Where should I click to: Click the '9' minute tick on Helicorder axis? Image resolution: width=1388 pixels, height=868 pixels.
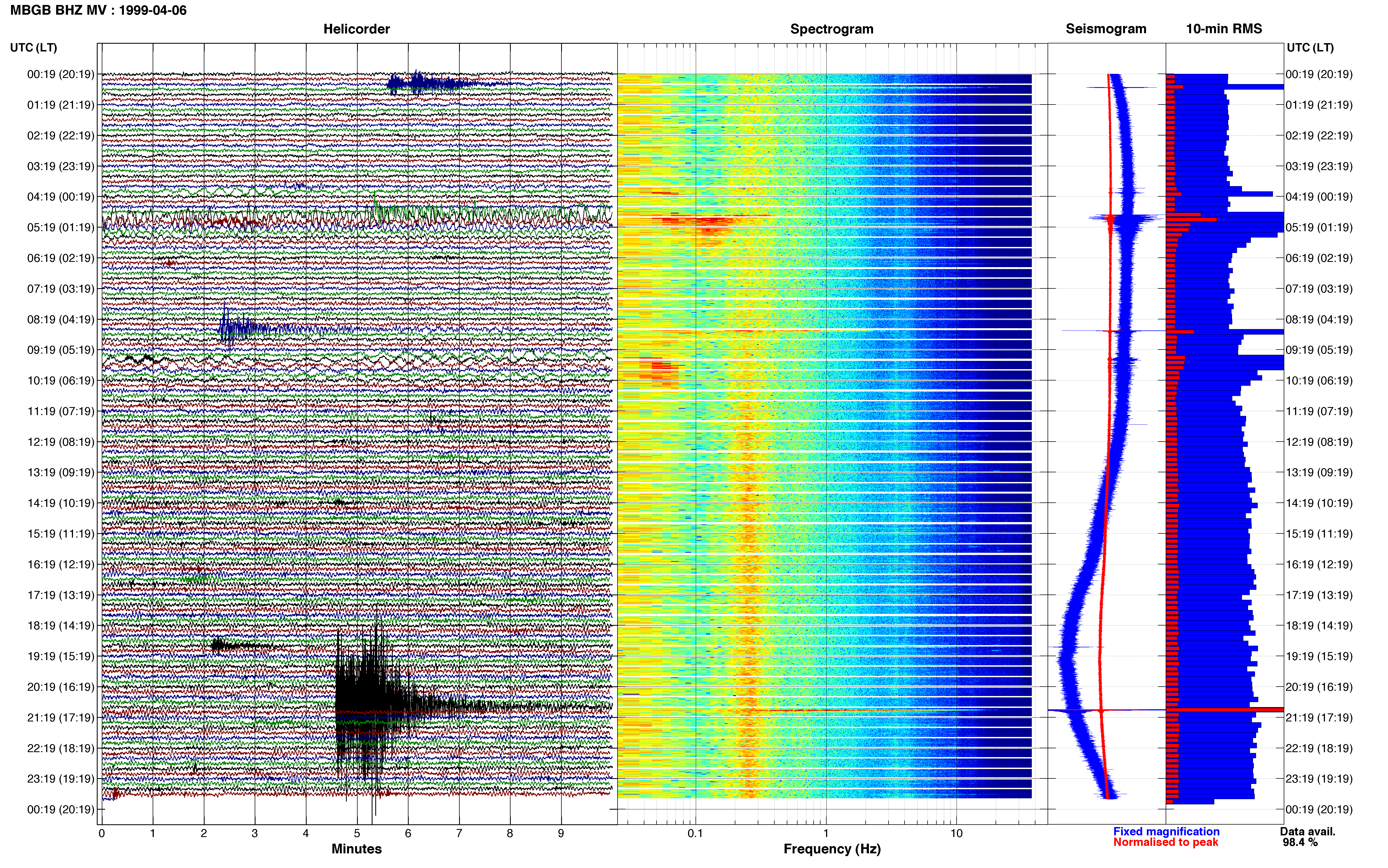click(561, 833)
